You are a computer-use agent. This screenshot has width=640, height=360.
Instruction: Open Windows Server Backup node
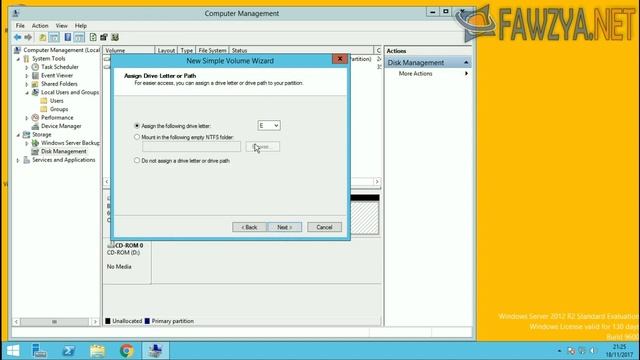pos(70,143)
